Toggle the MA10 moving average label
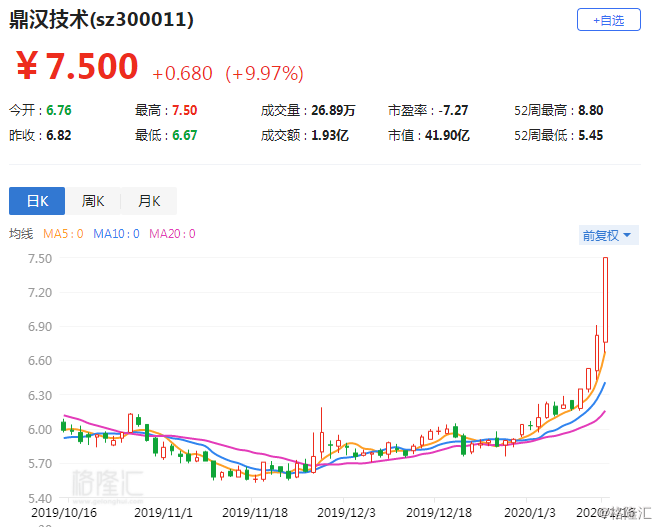Screen dimensions: 659x527 click(116, 234)
